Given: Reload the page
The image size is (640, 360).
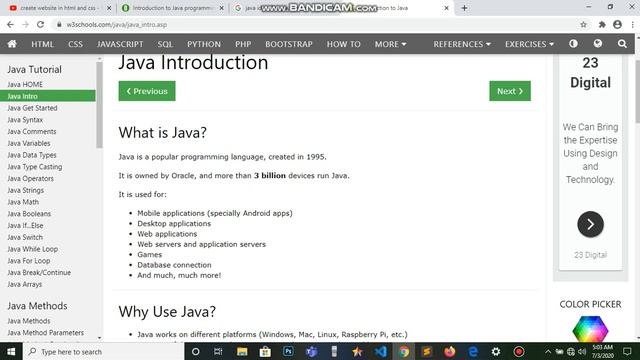Looking at the screenshot, I should (40, 24).
